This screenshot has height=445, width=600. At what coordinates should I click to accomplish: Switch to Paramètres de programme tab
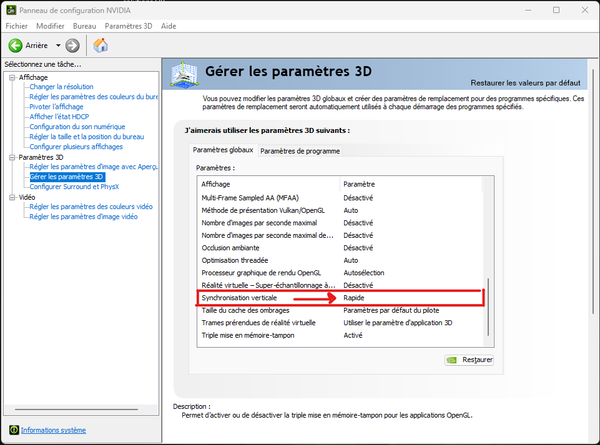(300, 151)
